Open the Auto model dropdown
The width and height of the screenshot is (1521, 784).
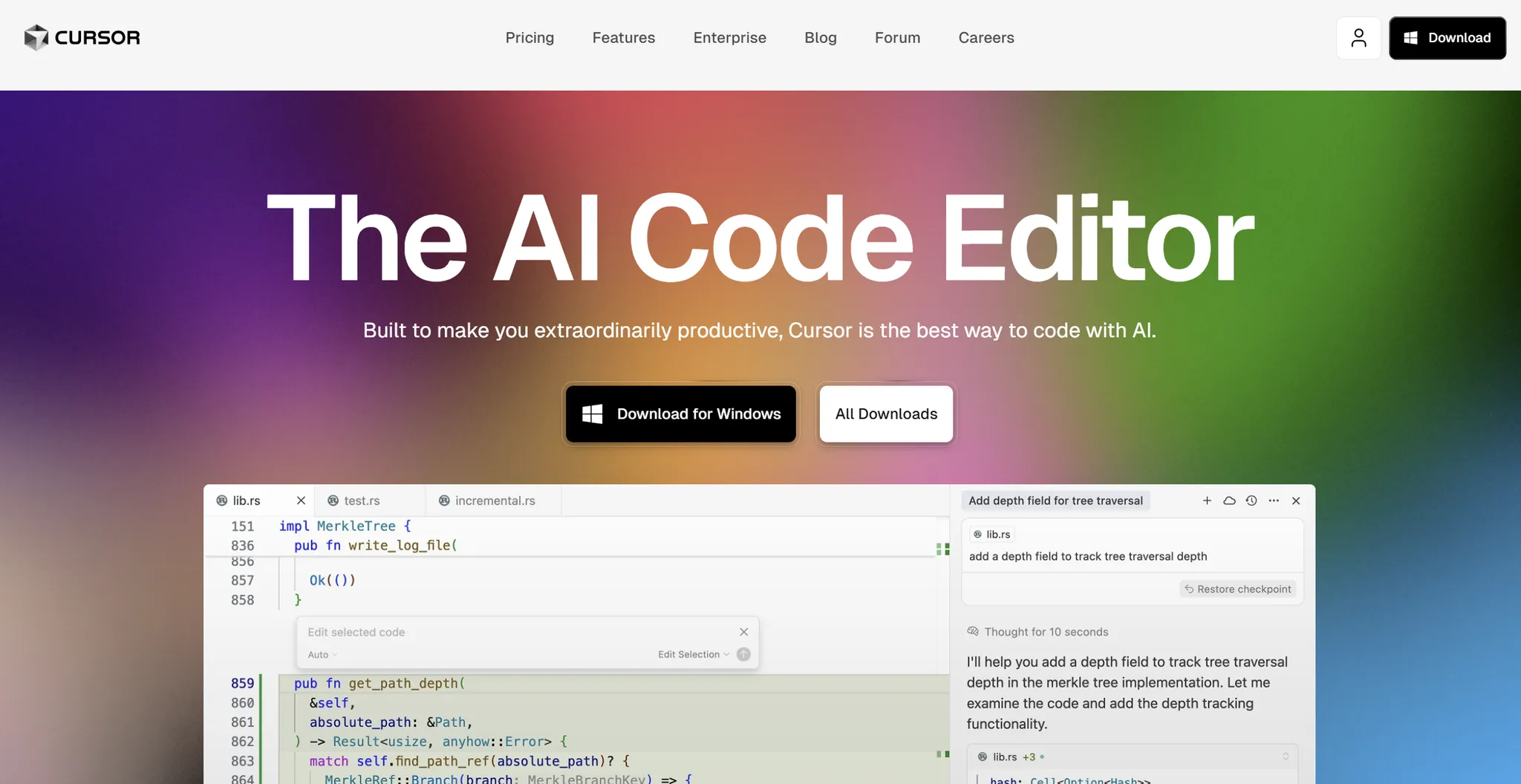pyautogui.click(x=322, y=655)
